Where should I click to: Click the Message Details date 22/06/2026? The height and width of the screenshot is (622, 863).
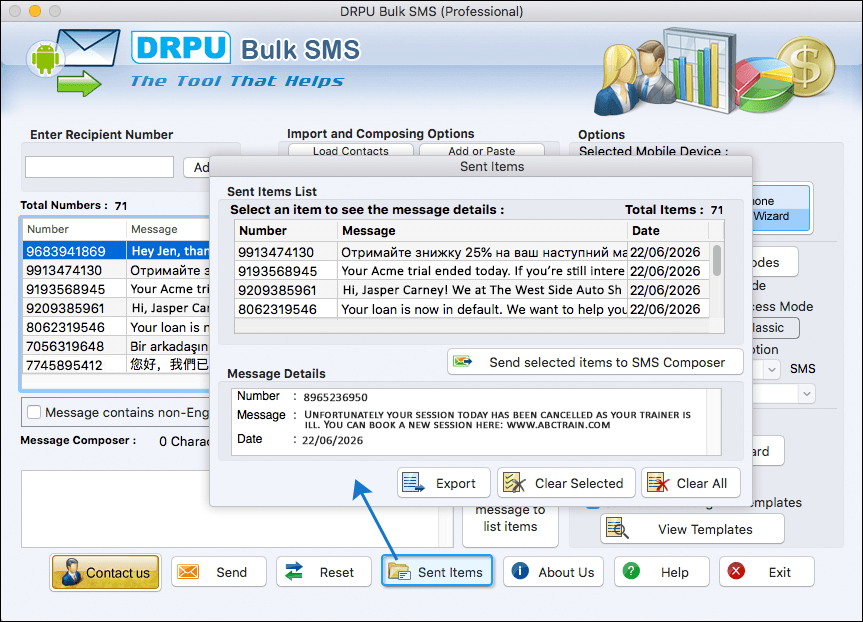tap(332, 440)
